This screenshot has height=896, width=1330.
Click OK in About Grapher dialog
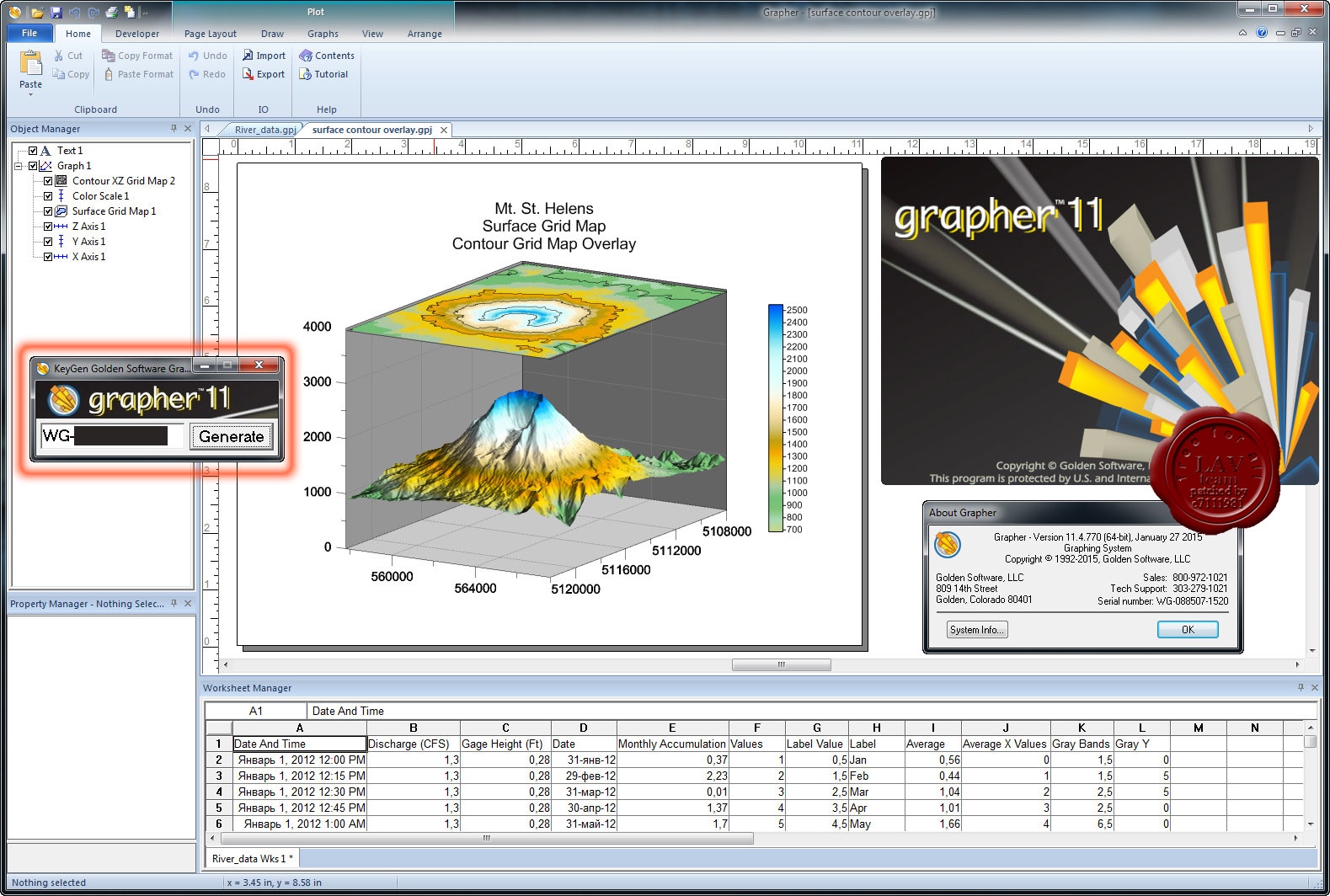click(x=1188, y=629)
